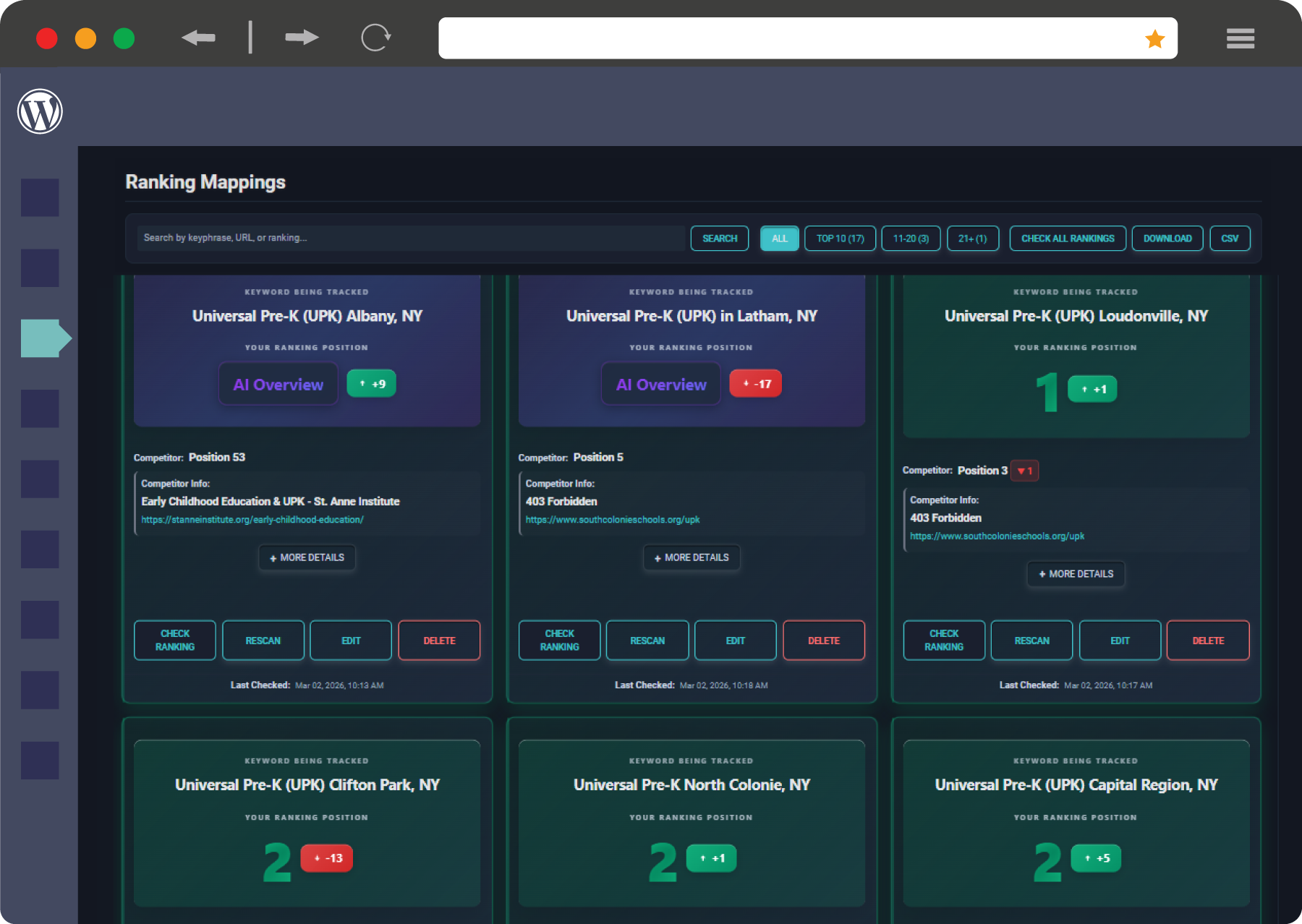
Task: Expand More Details for Loudonville keyword
Action: pyautogui.click(x=1076, y=574)
